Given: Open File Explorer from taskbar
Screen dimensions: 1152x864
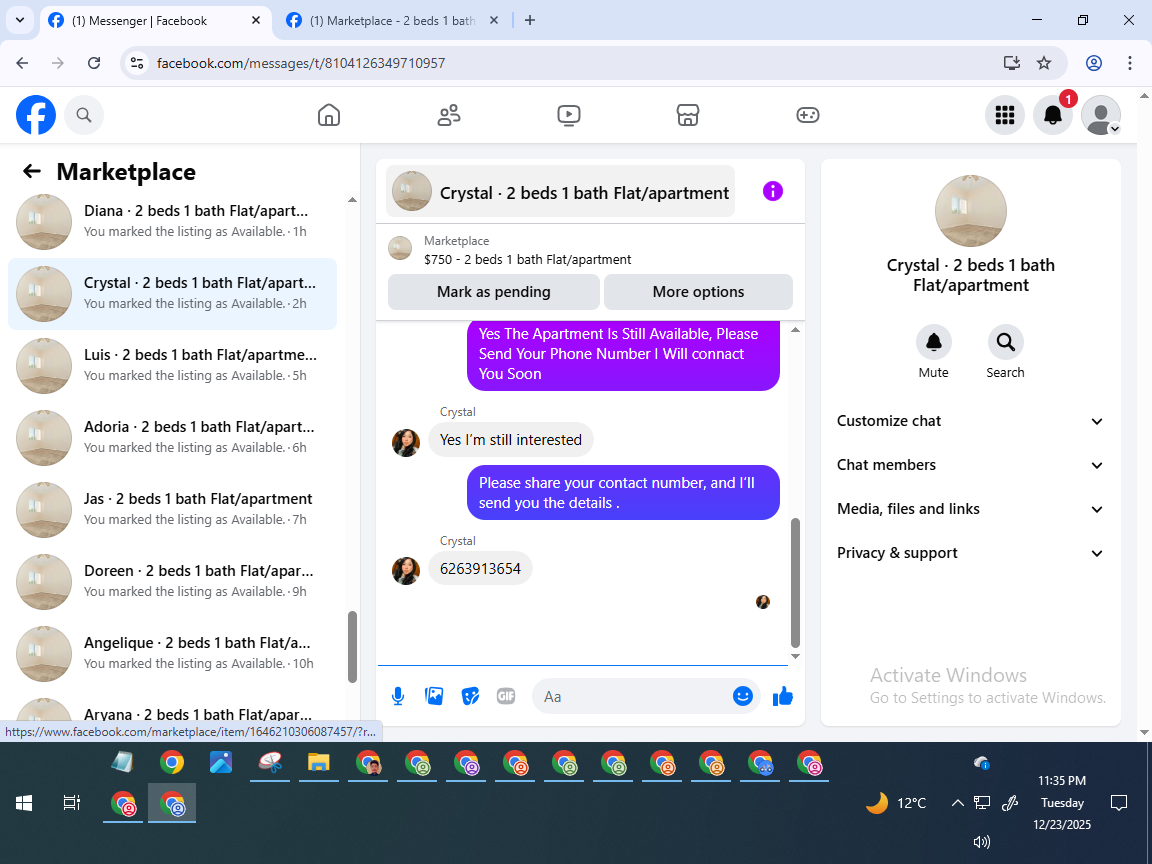Looking at the screenshot, I should (318, 763).
